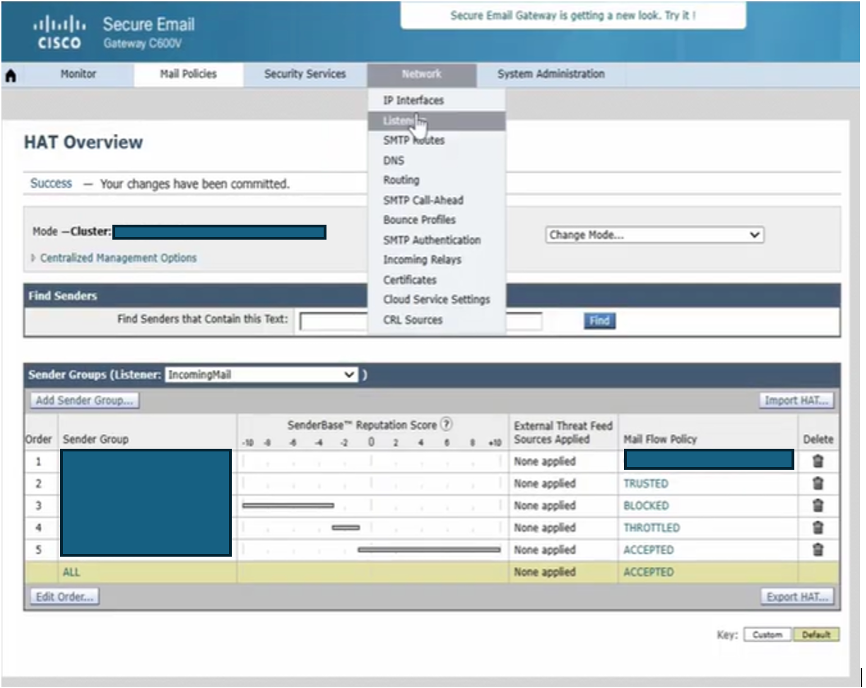Delete the BLOCKED policy sender group
This screenshot has width=866, height=688.
(x=817, y=505)
